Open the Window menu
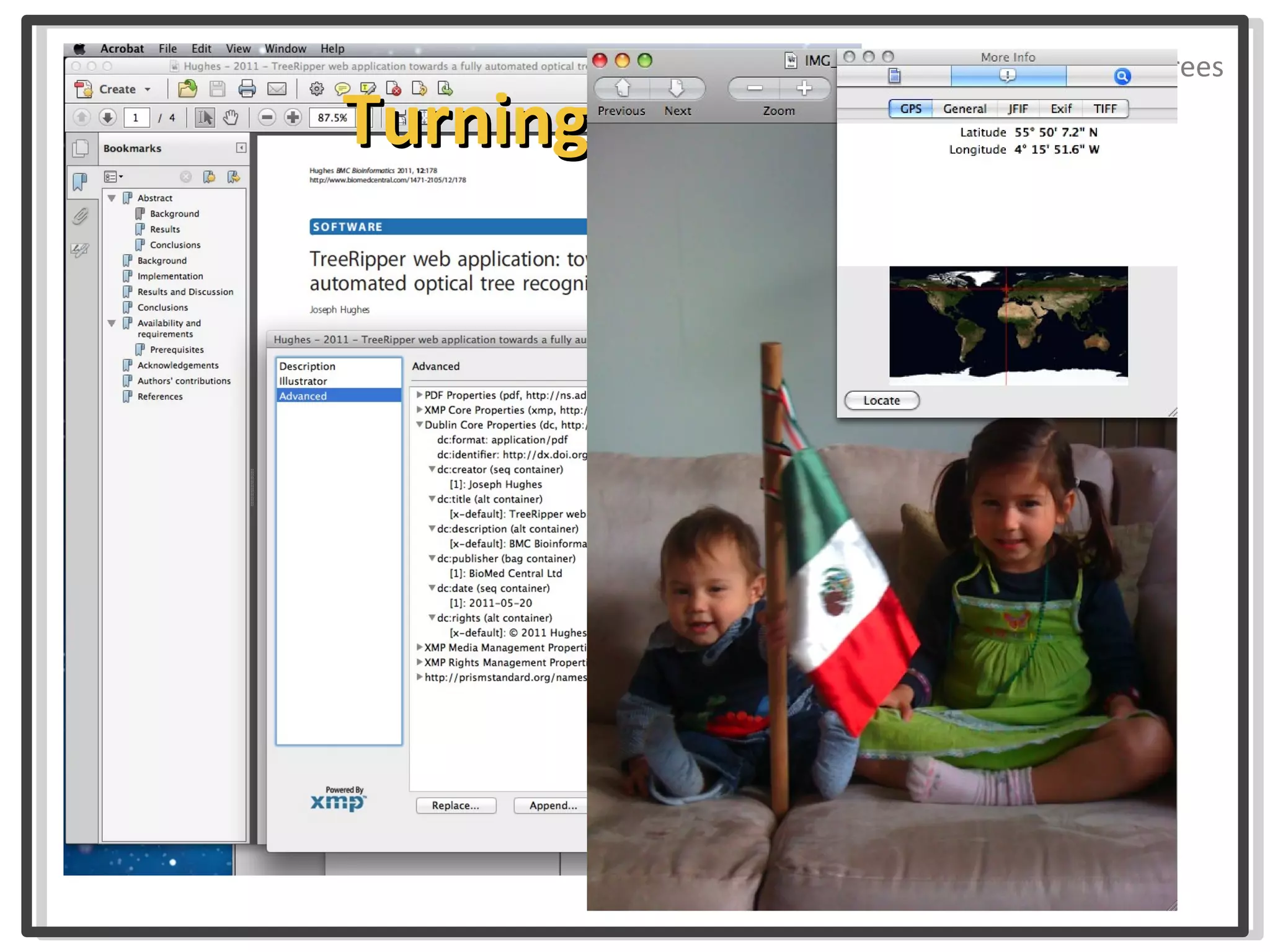The width and height of the screenshot is (1270, 952). [285, 48]
